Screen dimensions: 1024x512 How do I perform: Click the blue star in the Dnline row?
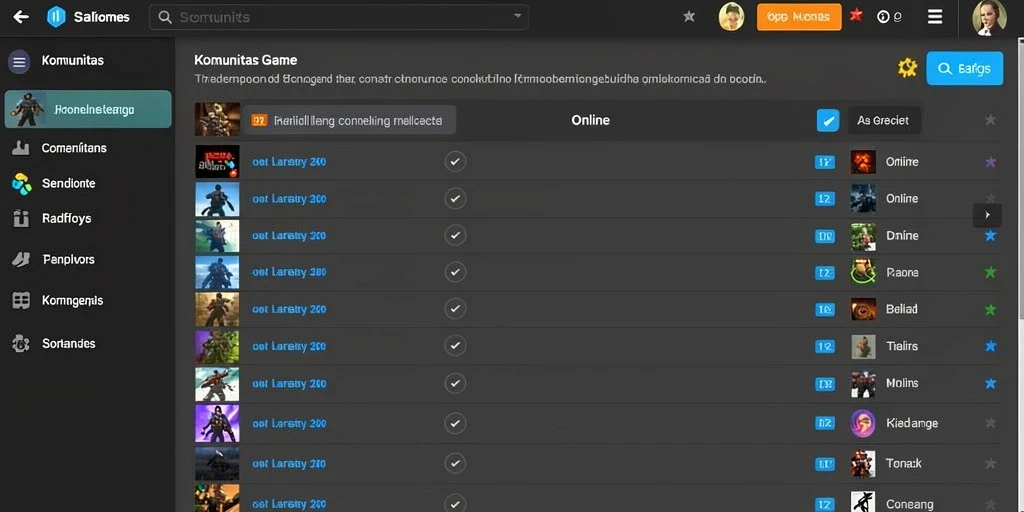(x=991, y=236)
